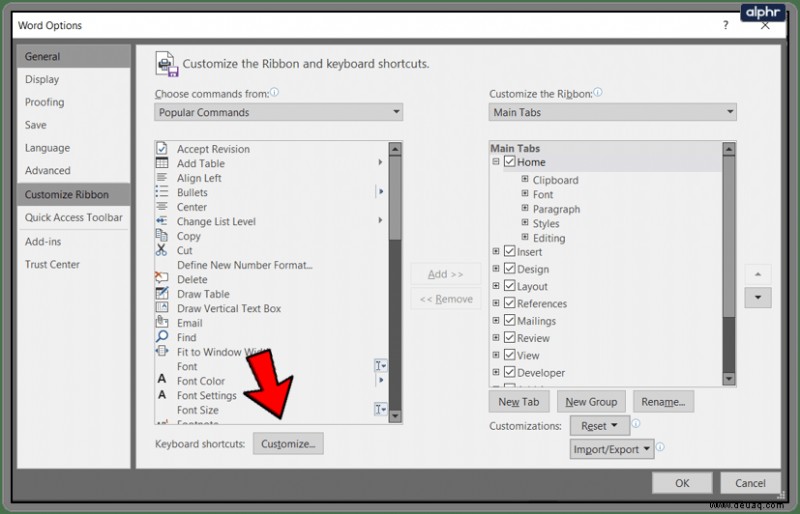Open the Save options category
Viewport: 800px width, 514px height.
click(x=73, y=125)
